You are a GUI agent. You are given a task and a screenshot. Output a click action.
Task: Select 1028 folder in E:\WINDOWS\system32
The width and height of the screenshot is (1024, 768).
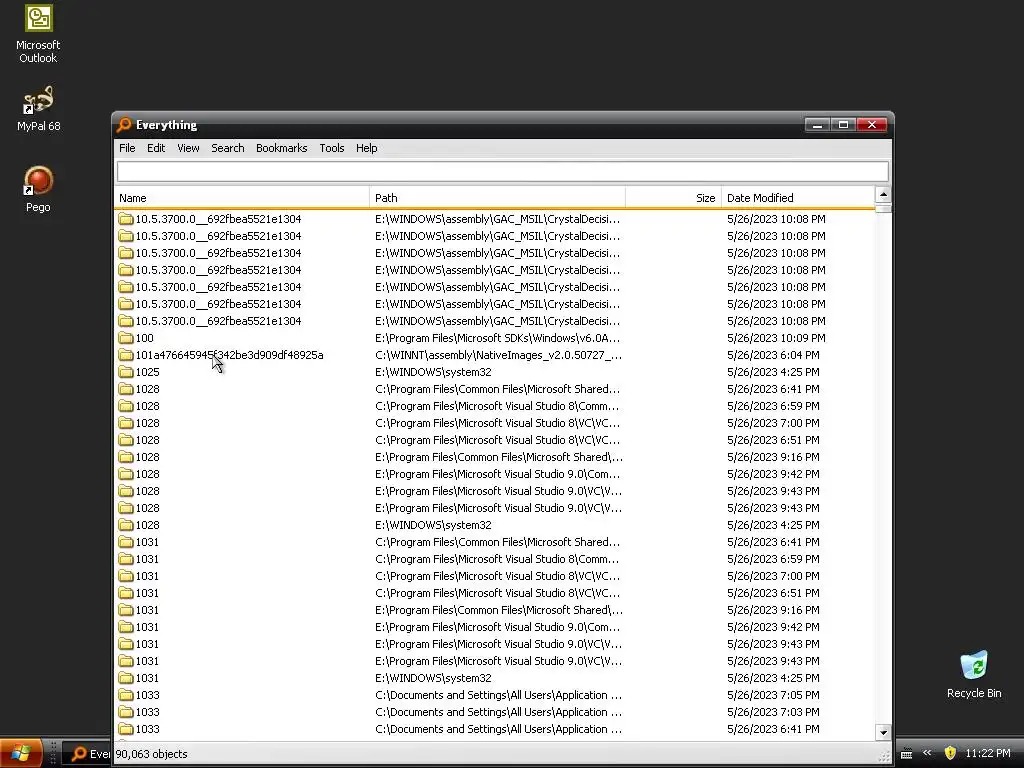tap(147, 525)
